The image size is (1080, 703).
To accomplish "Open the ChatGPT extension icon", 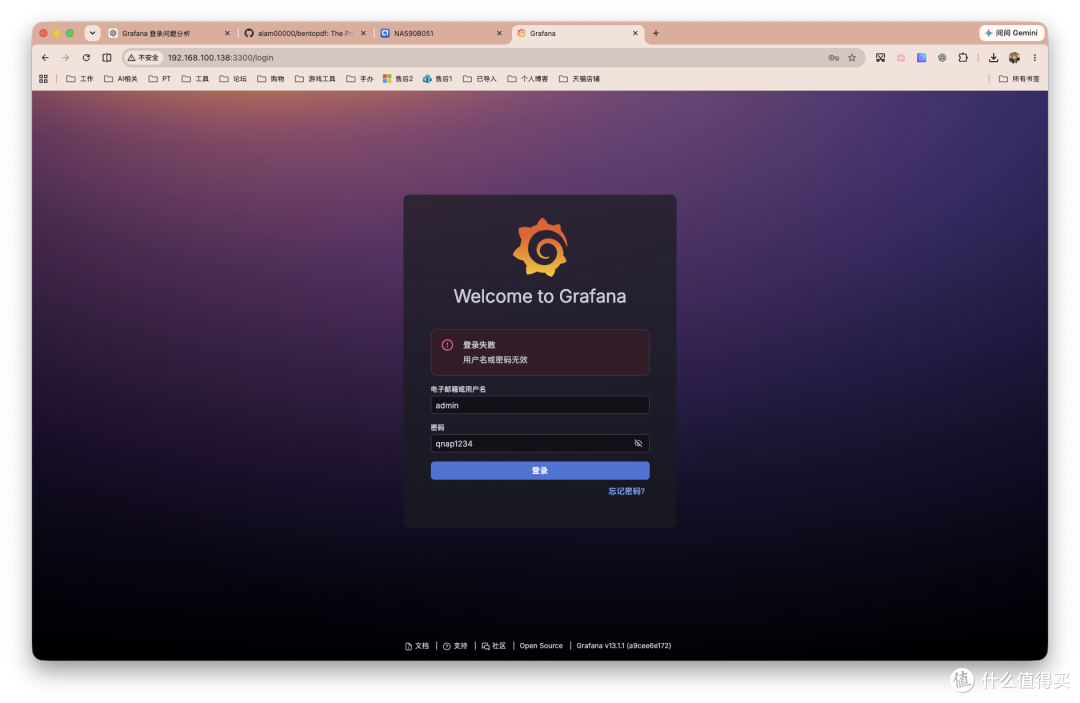I will (x=942, y=58).
